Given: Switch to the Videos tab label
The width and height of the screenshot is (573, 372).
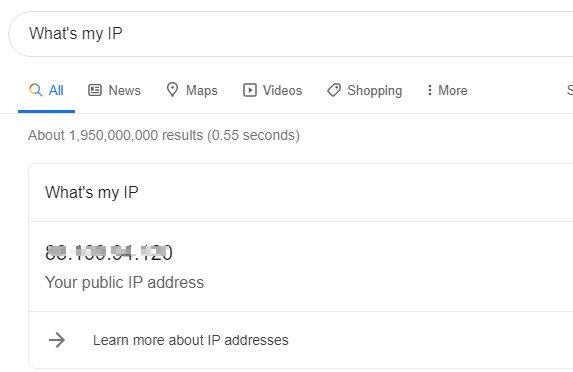Looking at the screenshot, I should coord(282,90).
